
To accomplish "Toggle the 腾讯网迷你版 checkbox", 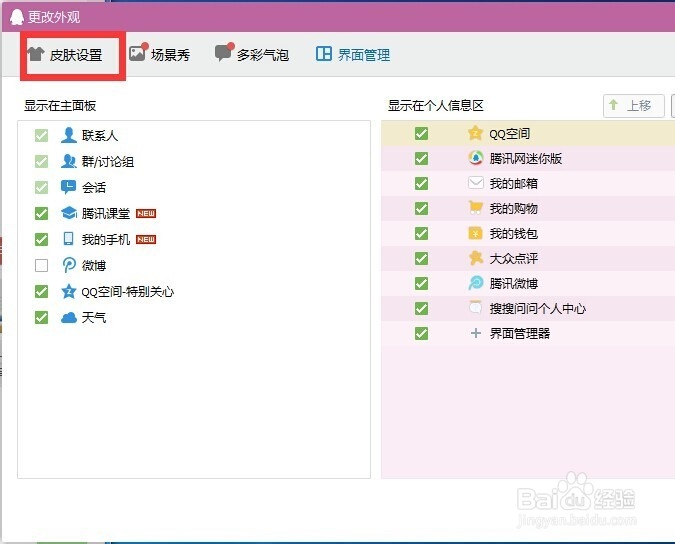I will point(421,158).
